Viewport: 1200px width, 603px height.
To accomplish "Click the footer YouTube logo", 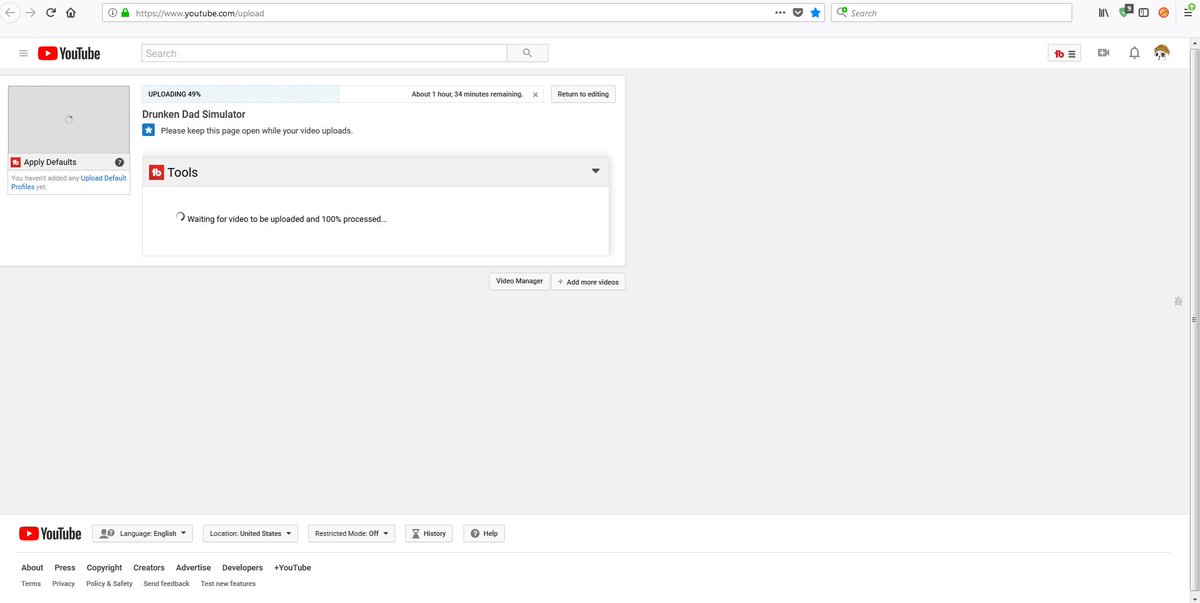I will tap(49, 534).
